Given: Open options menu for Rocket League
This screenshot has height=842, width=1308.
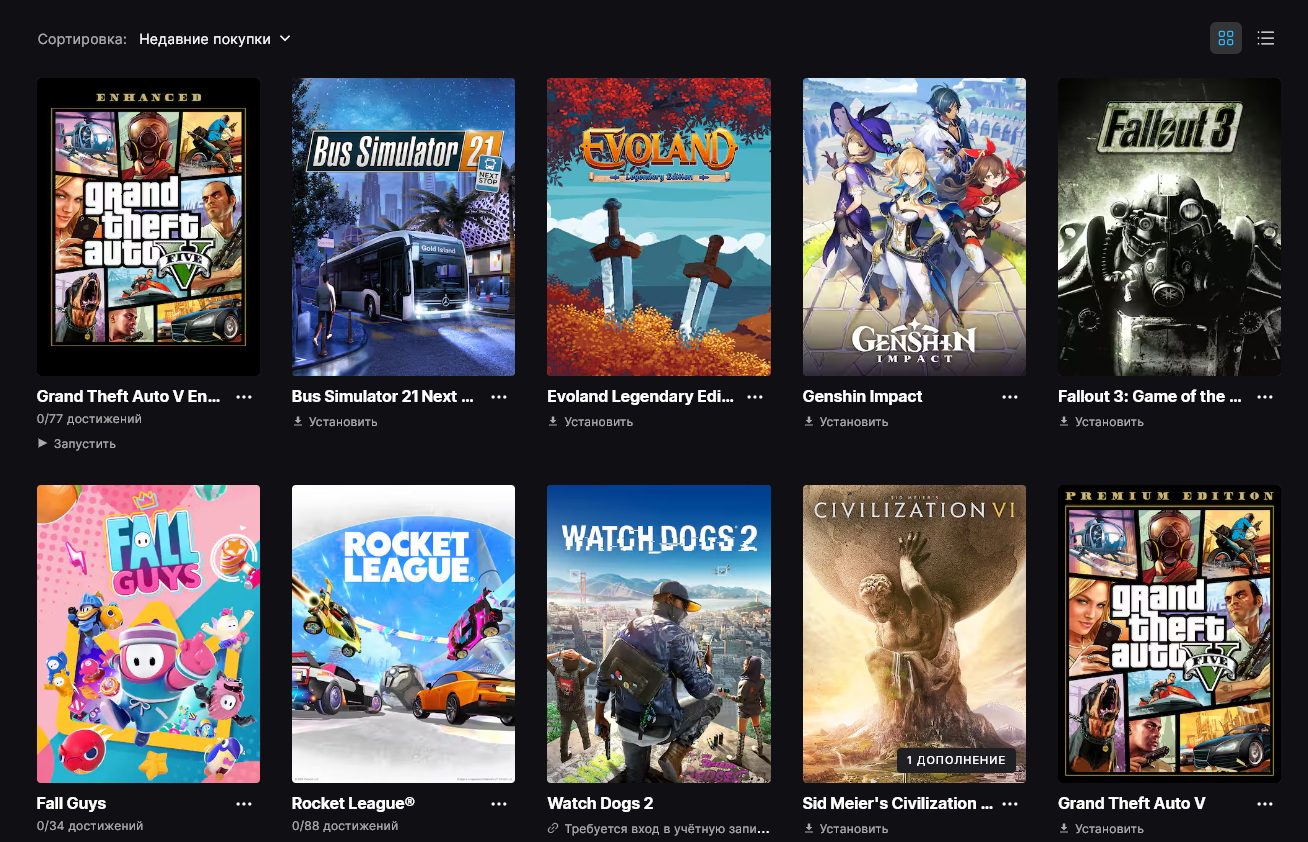Looking at the screenshot, I should pos(499,804).
